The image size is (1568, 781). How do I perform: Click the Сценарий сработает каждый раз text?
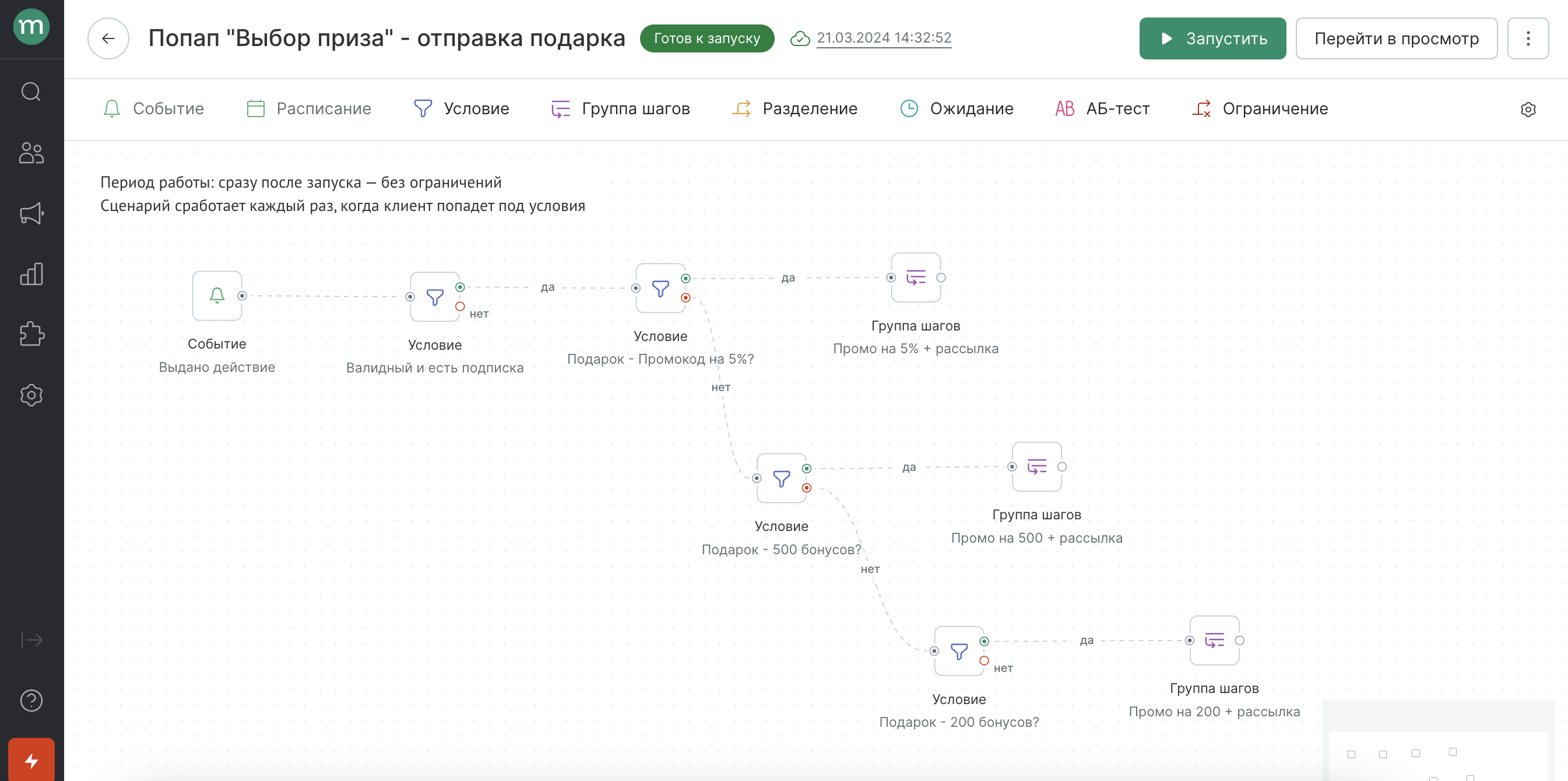[x=343, y=206]
